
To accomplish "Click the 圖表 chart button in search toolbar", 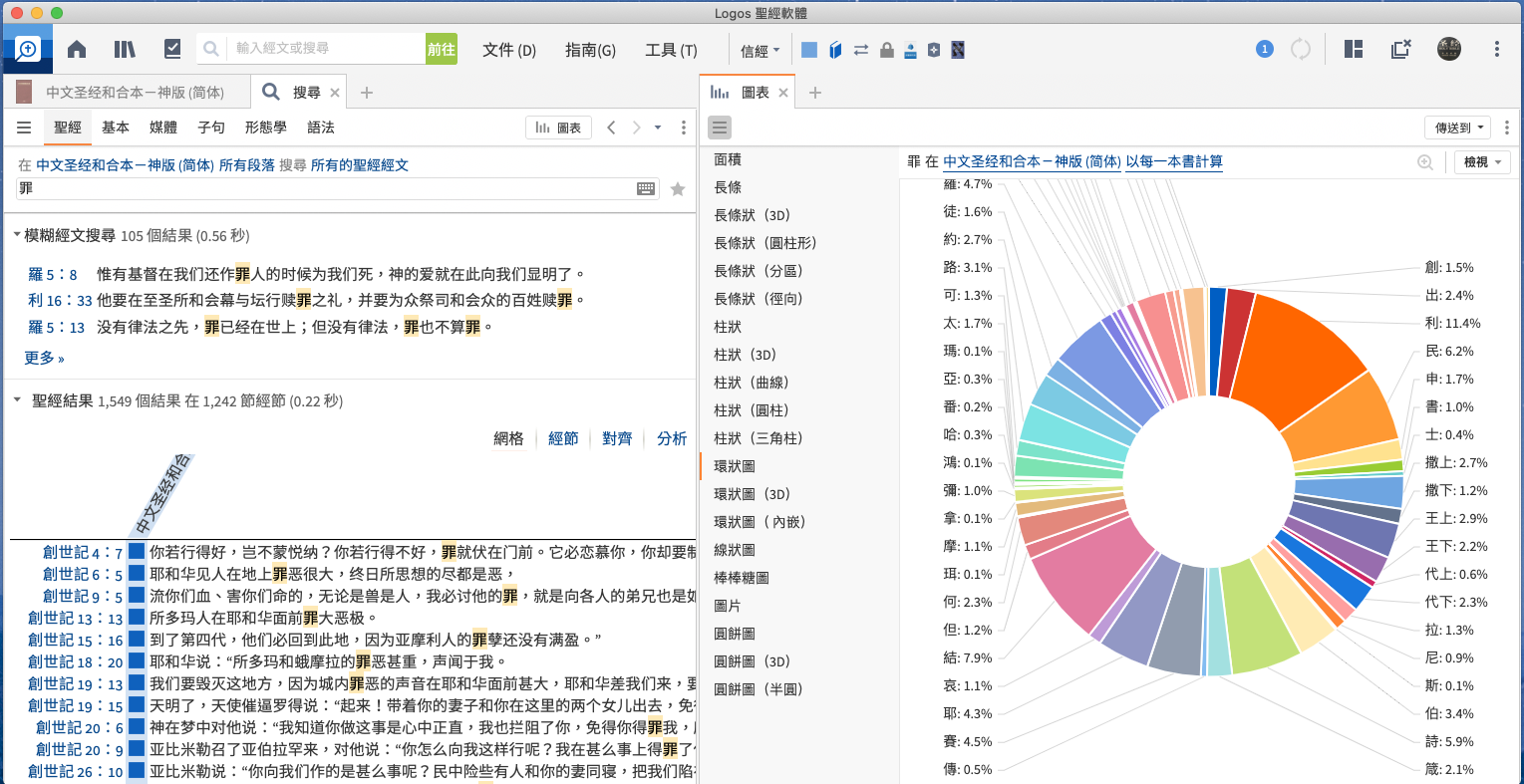I will click(x=558, y=128).
